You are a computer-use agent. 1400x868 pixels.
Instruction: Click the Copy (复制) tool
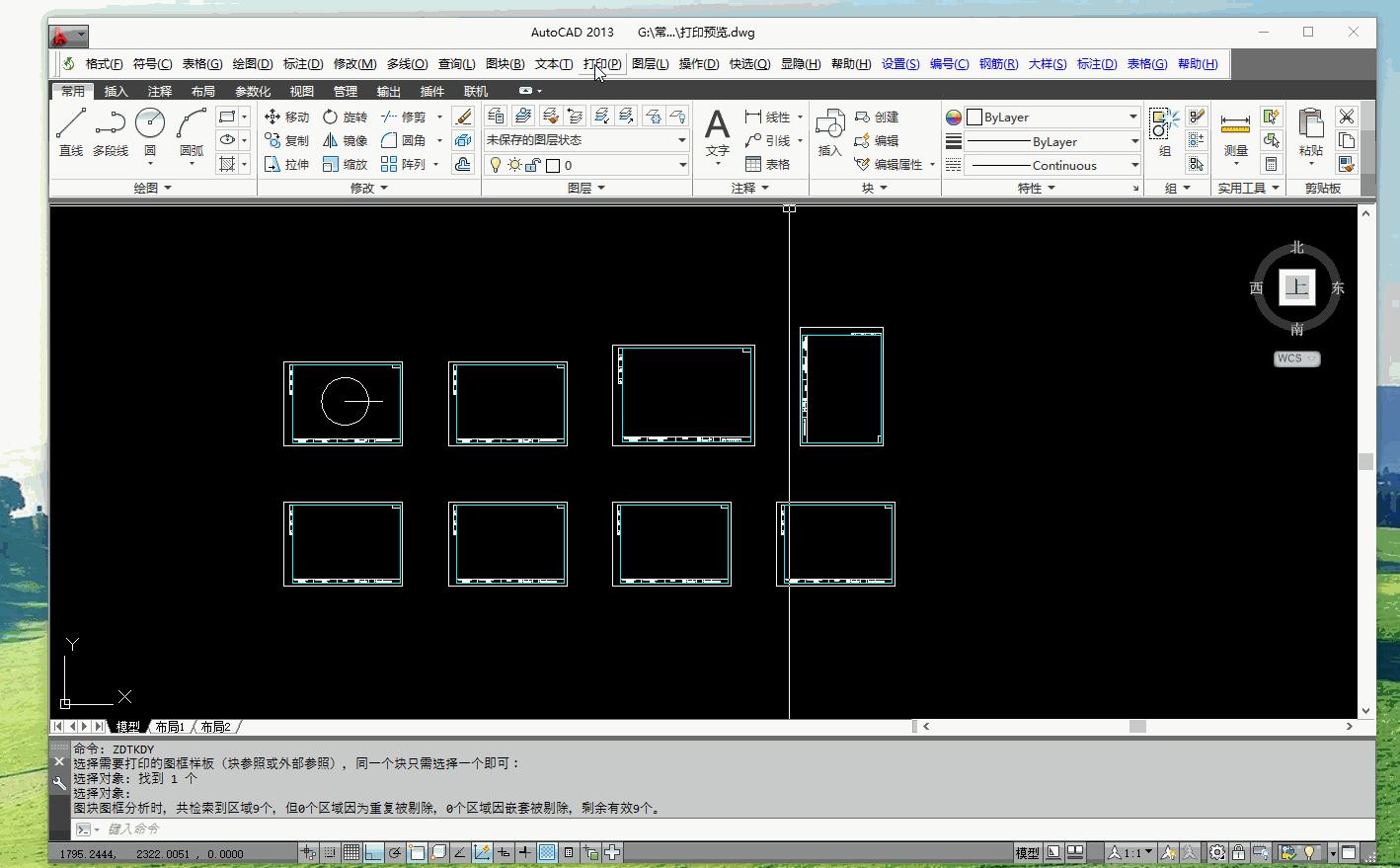pyautogui.click(x=287, y=140)
